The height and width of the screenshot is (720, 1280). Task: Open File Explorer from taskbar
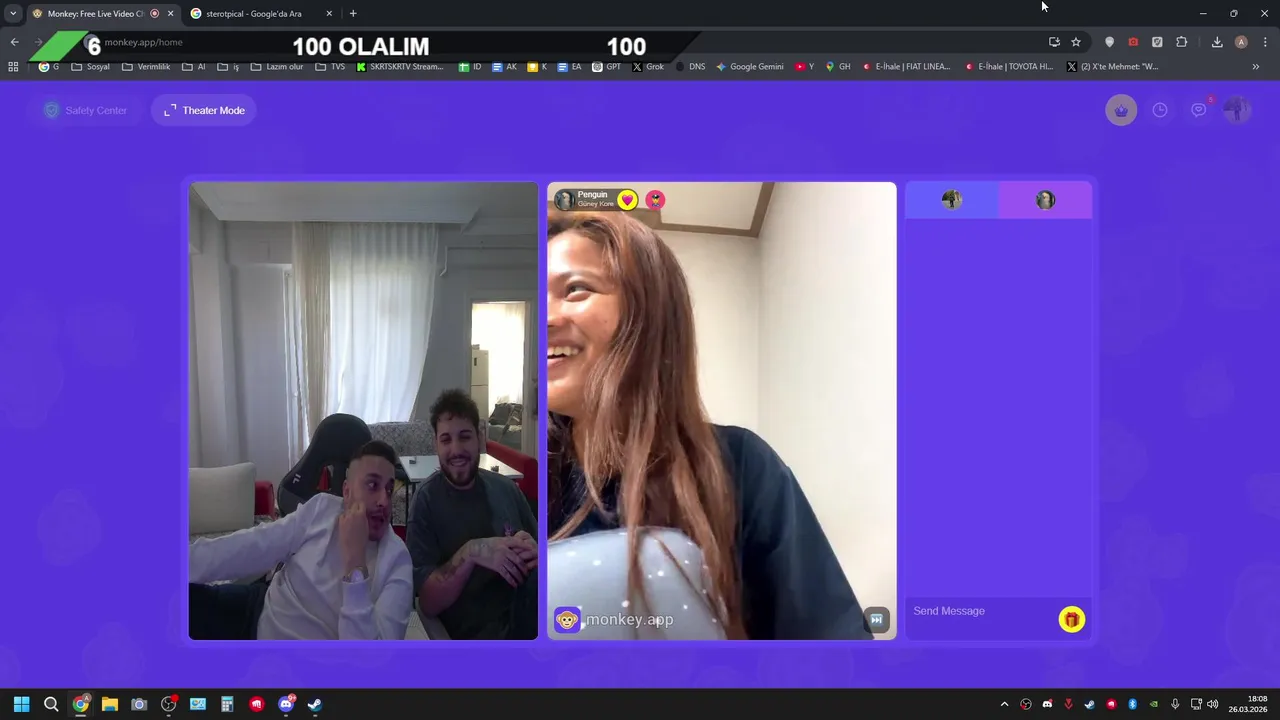point(110,704)
